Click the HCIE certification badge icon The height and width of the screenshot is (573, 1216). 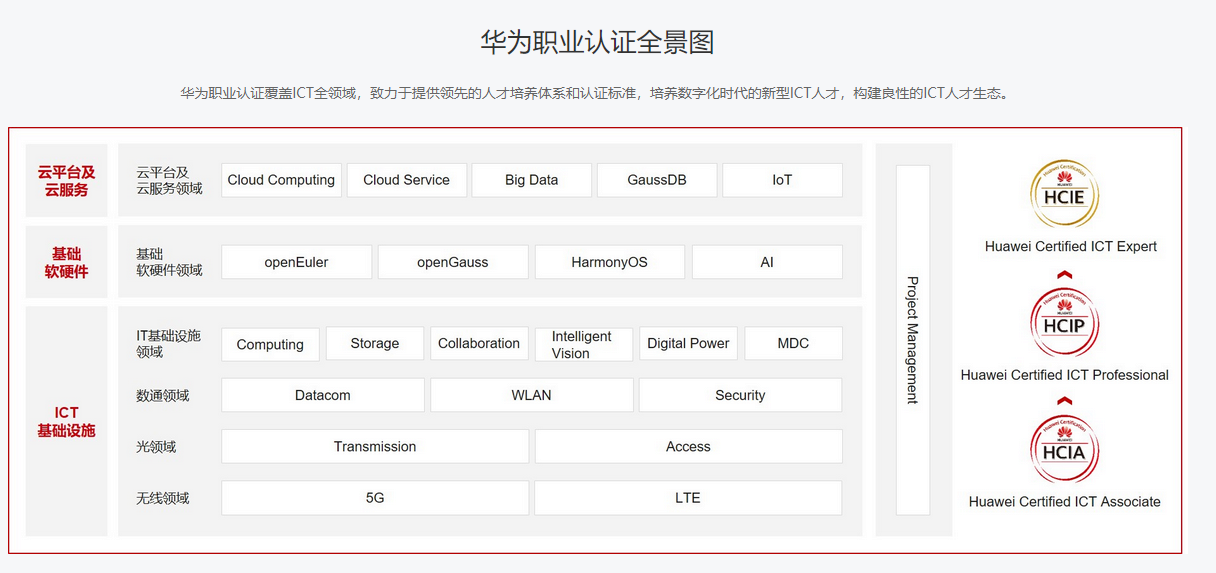[x=1065, y=194]
